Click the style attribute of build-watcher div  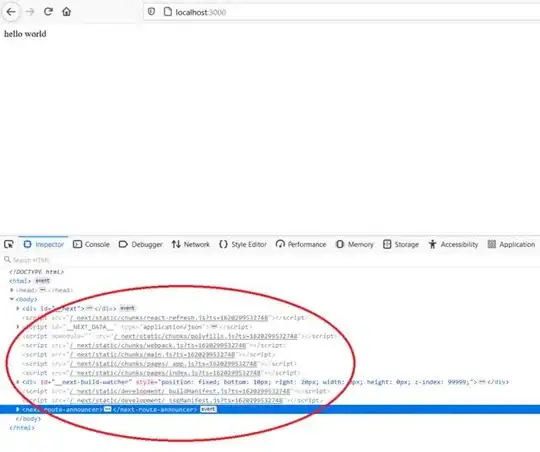(x=306, y=382)
